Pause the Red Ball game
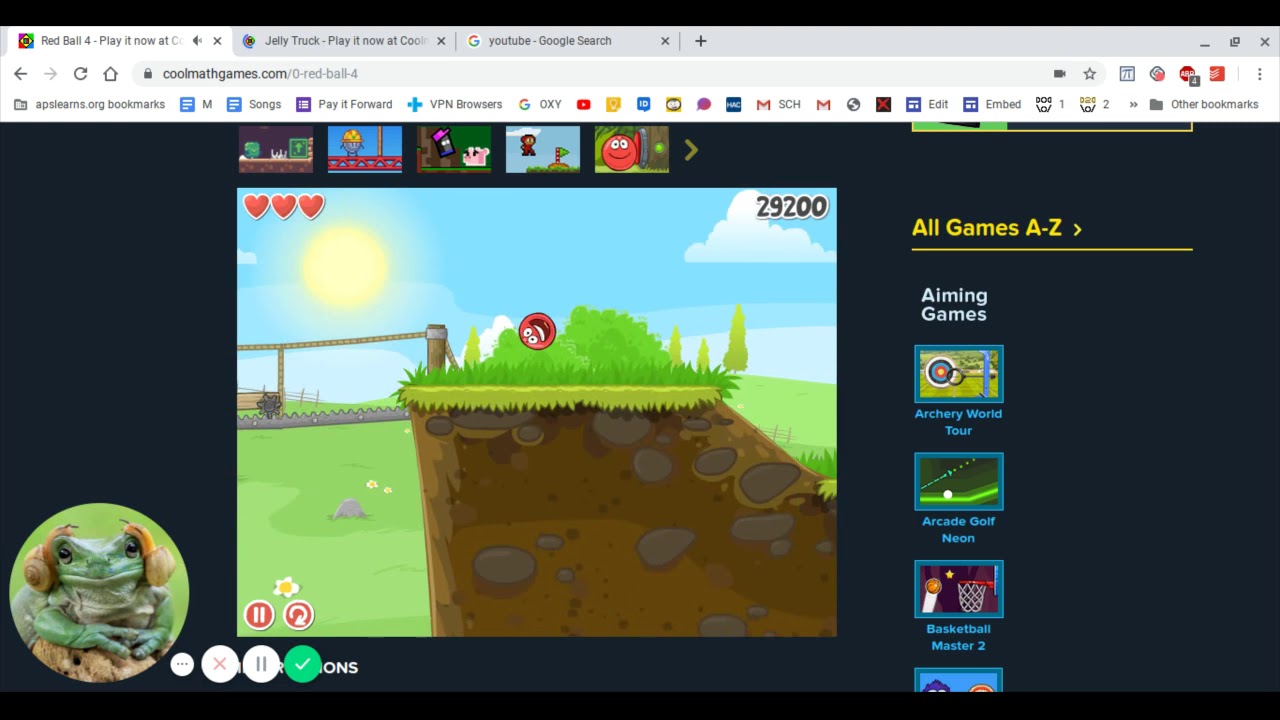Image resolution: width=1280 pixels, height=720 pixels. pyautogui.click(x=259, y=615)
